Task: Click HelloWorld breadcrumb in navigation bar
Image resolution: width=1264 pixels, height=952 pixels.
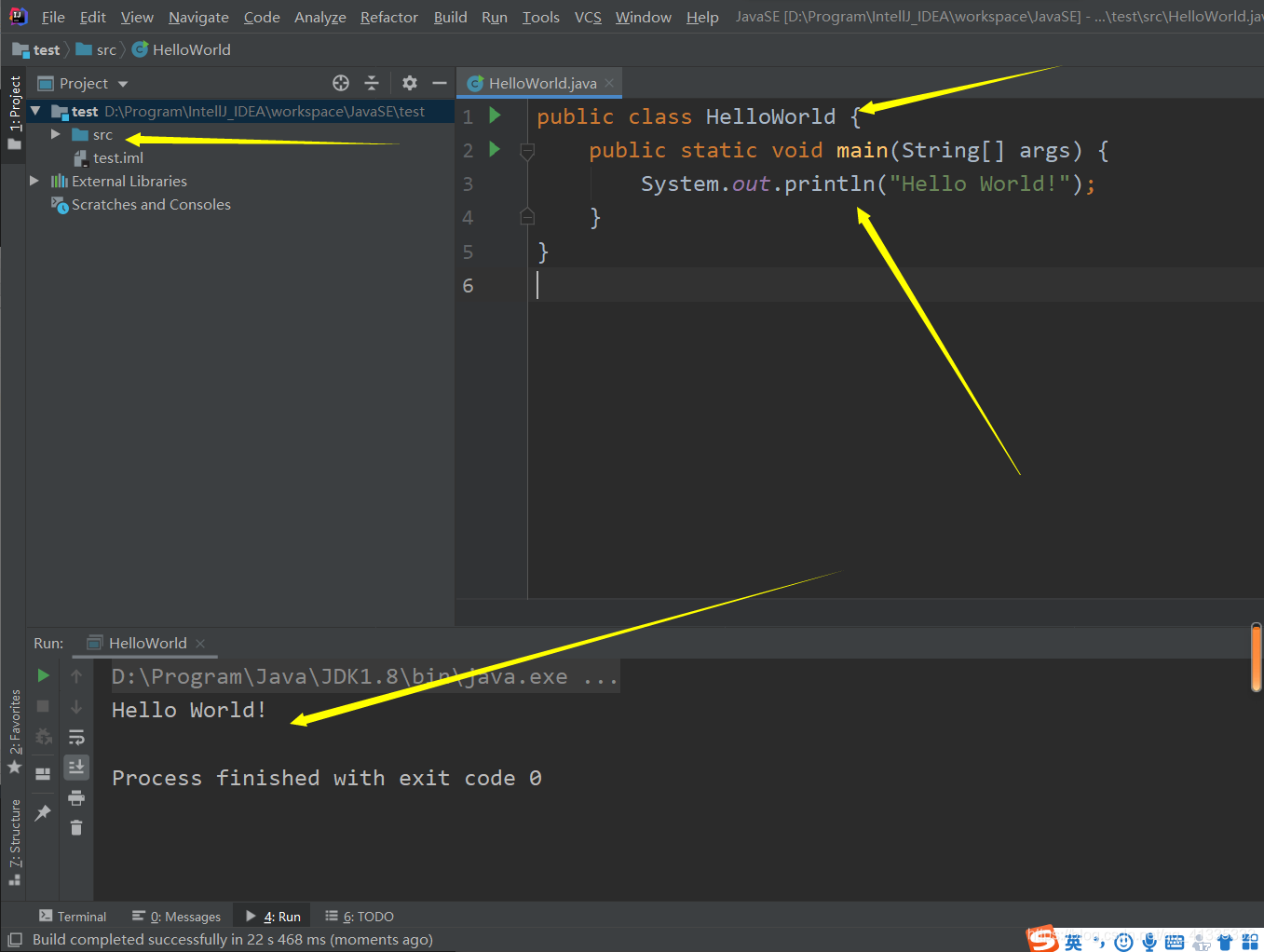Action: tap(182, 49)
